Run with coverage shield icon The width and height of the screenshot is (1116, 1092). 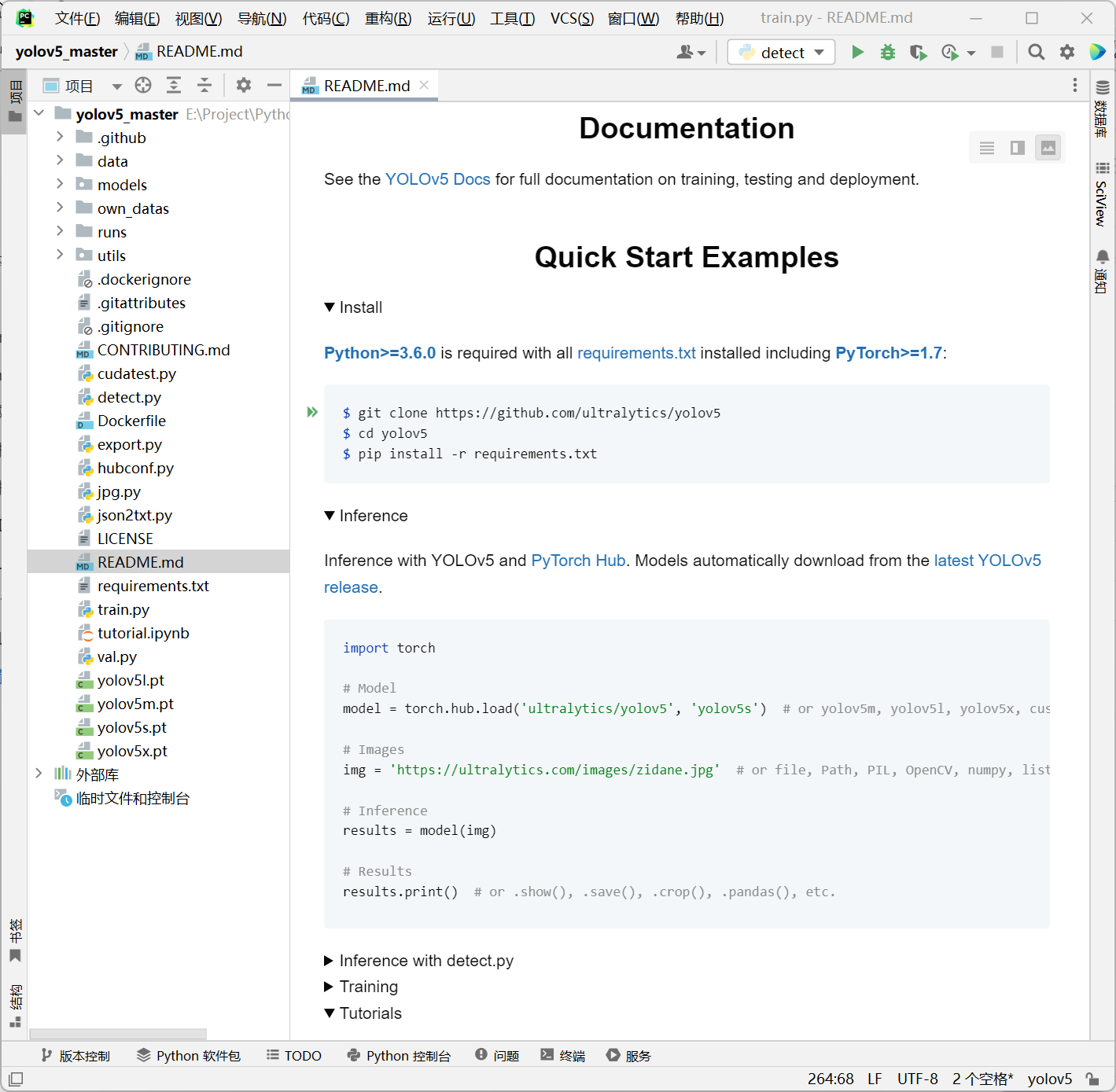point(918,52)
